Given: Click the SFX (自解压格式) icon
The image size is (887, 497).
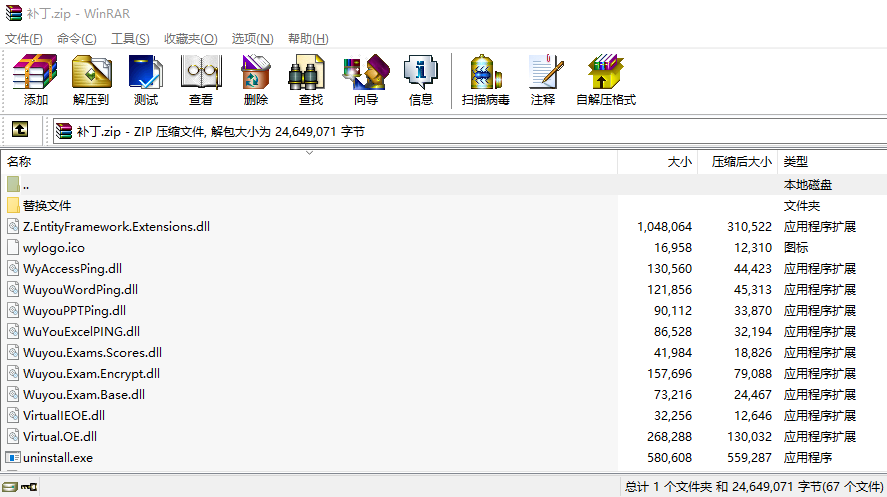Looking at the screenshot, I should [x=605, y=72].
